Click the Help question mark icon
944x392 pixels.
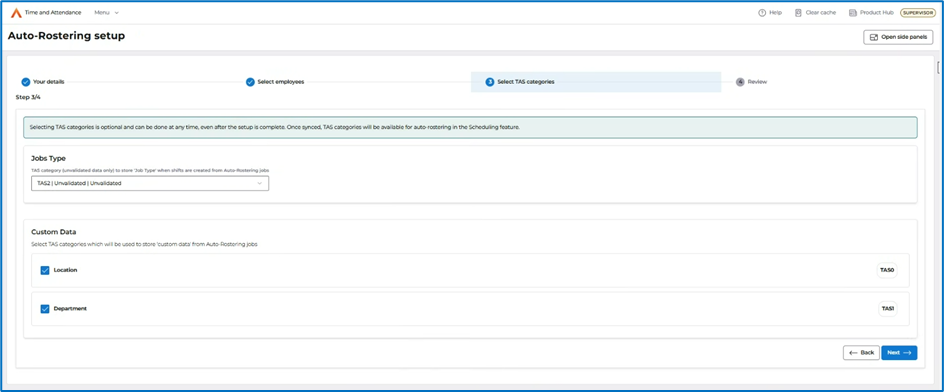(762, 13)
